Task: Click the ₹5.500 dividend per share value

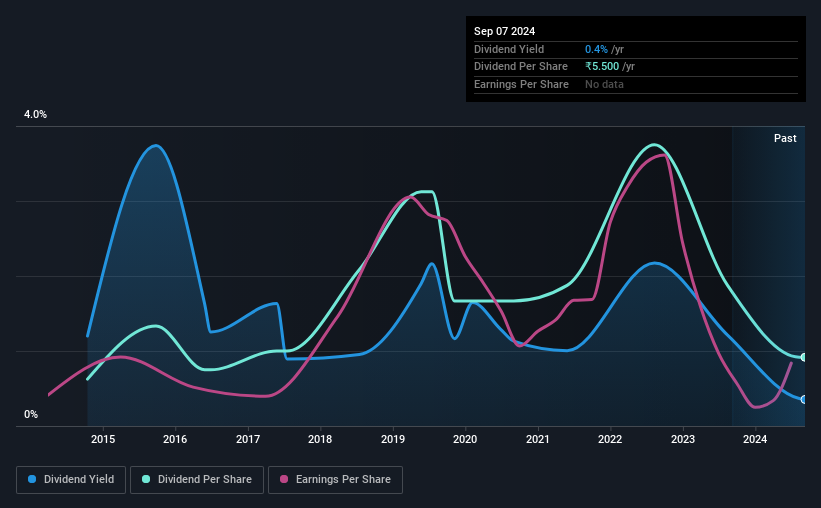Action: (x=602, y=67)
